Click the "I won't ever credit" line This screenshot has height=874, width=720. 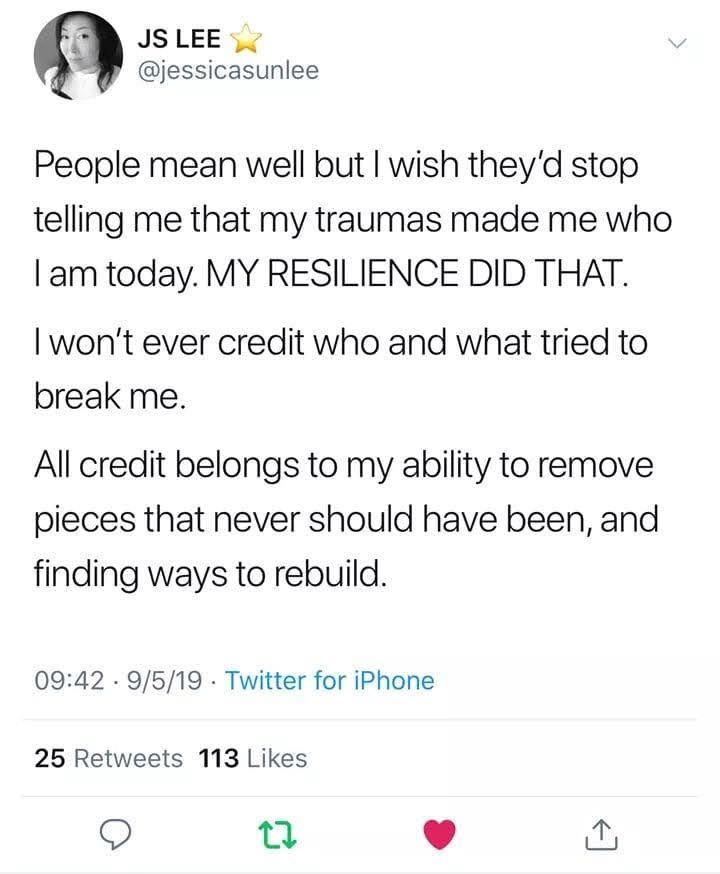[x=340, y=343]
